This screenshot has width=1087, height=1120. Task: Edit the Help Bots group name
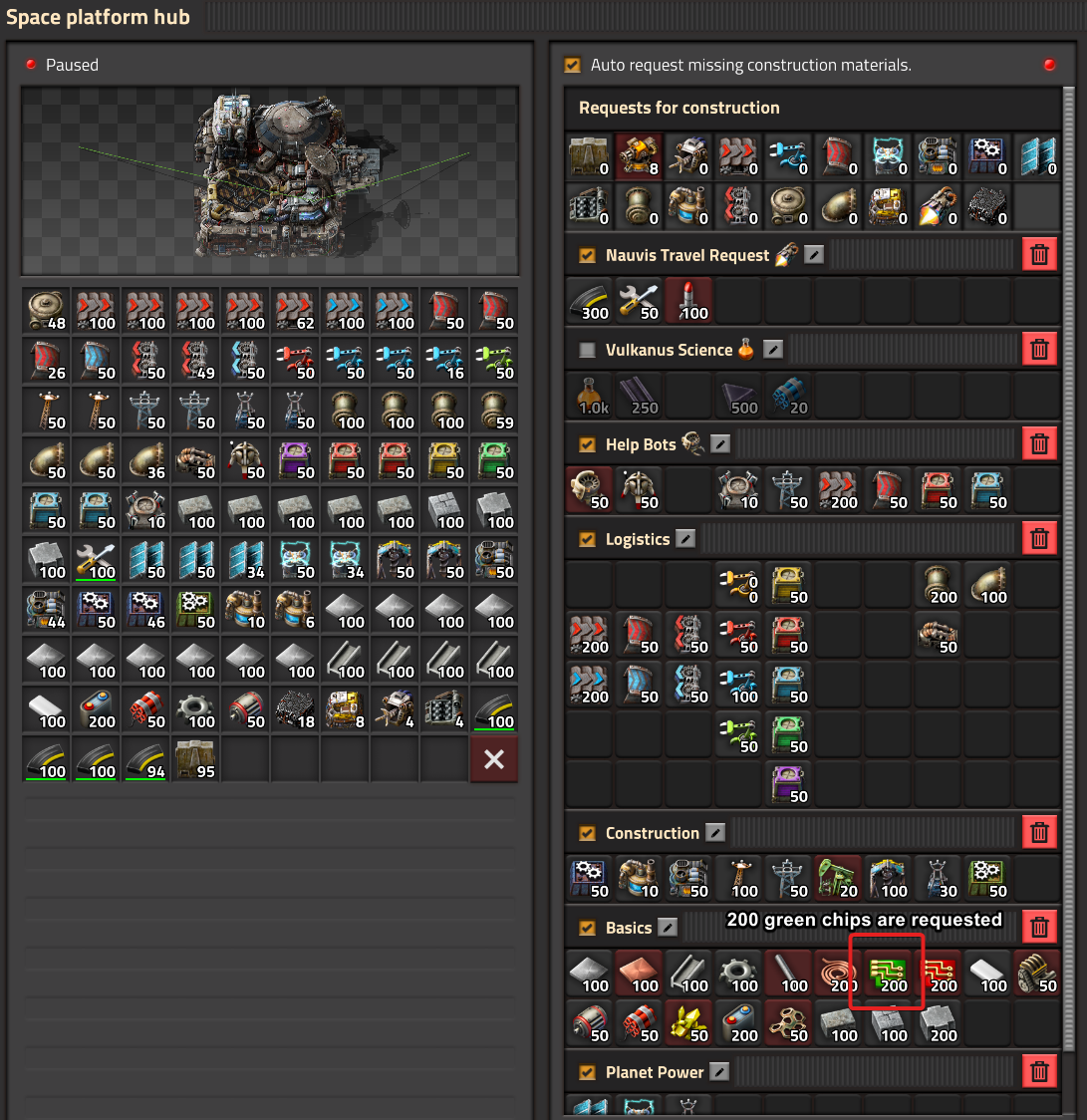(x=720, y=444)
